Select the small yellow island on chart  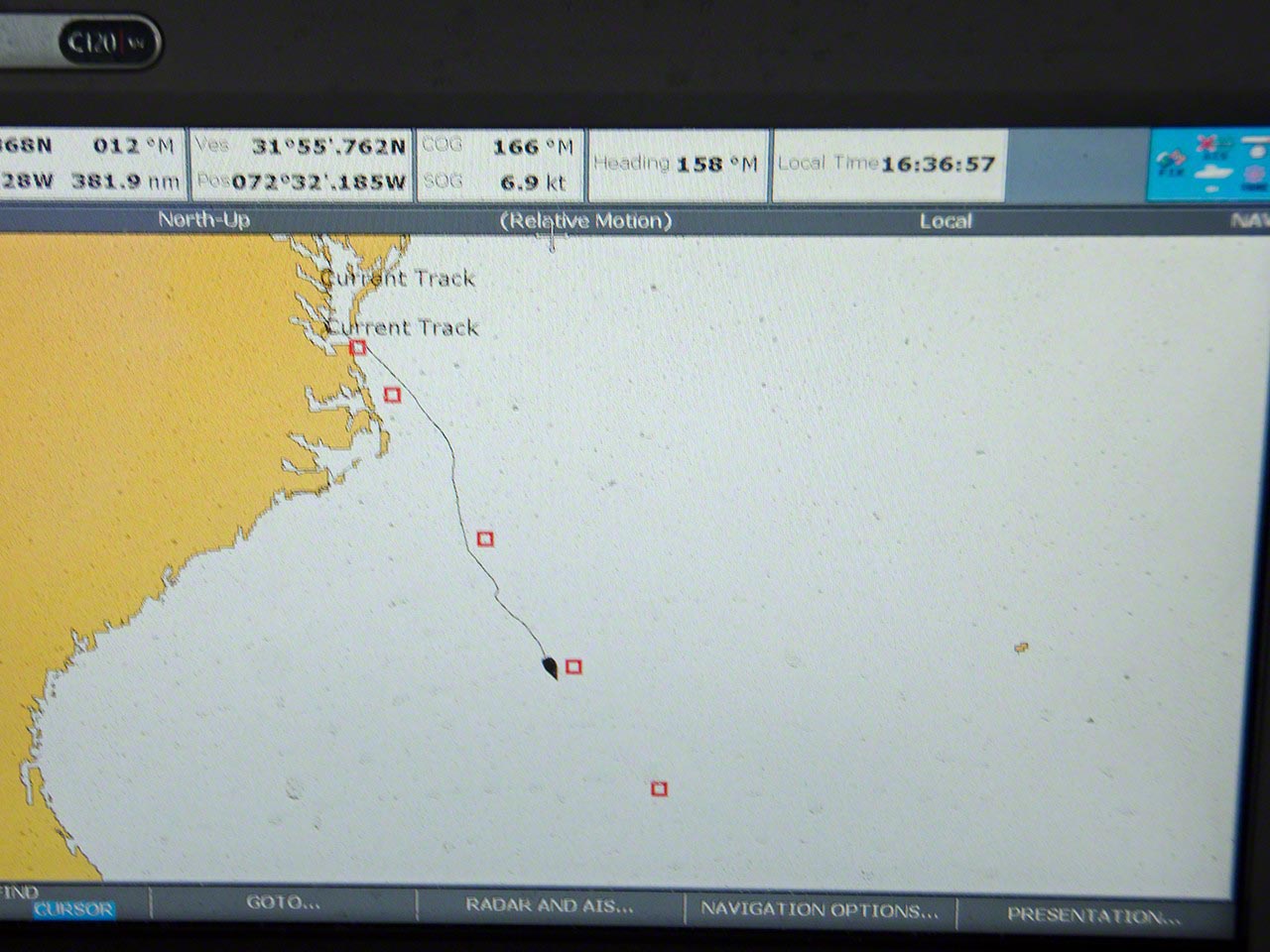pos(1021,648)
